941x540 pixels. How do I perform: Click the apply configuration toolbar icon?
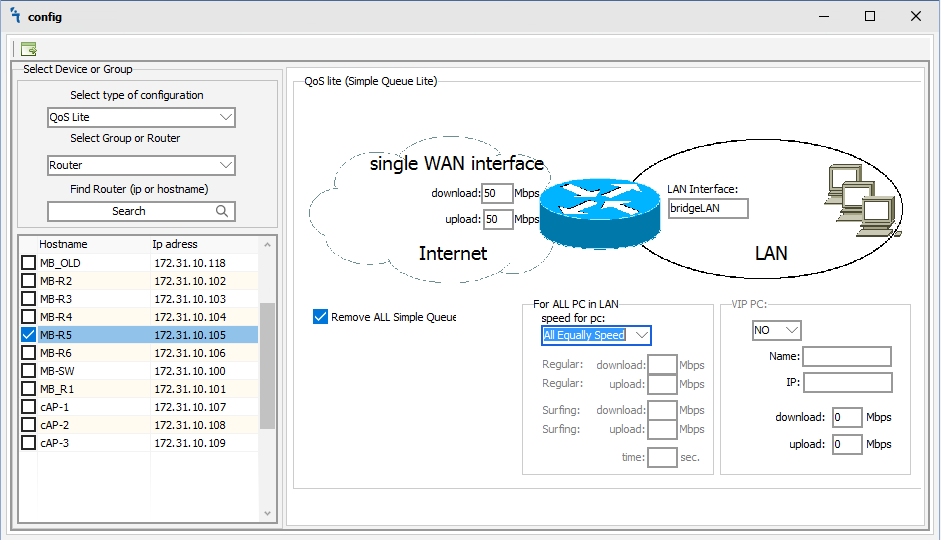coord(29,48)
